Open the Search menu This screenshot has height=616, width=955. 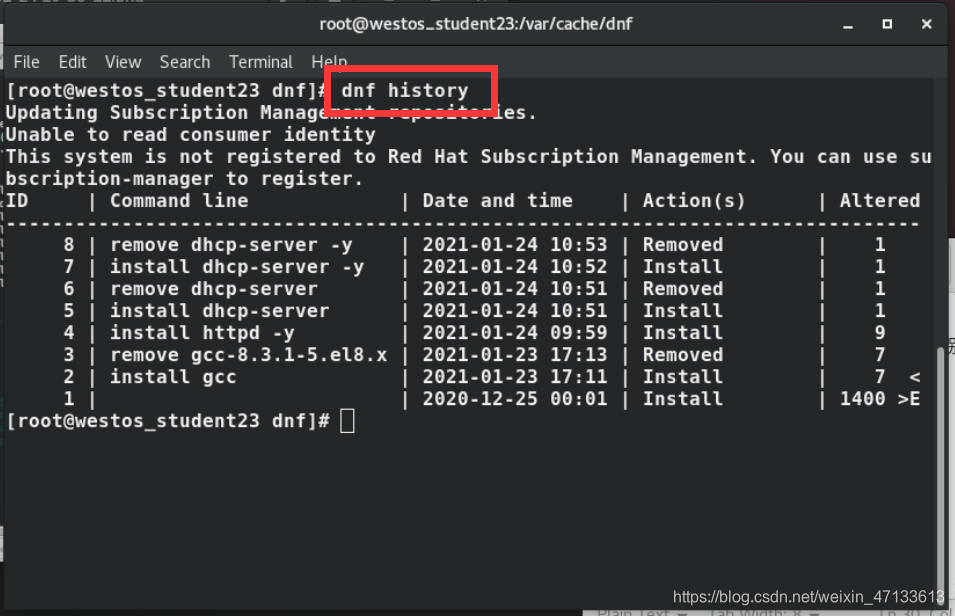click(x=185, y=62)
